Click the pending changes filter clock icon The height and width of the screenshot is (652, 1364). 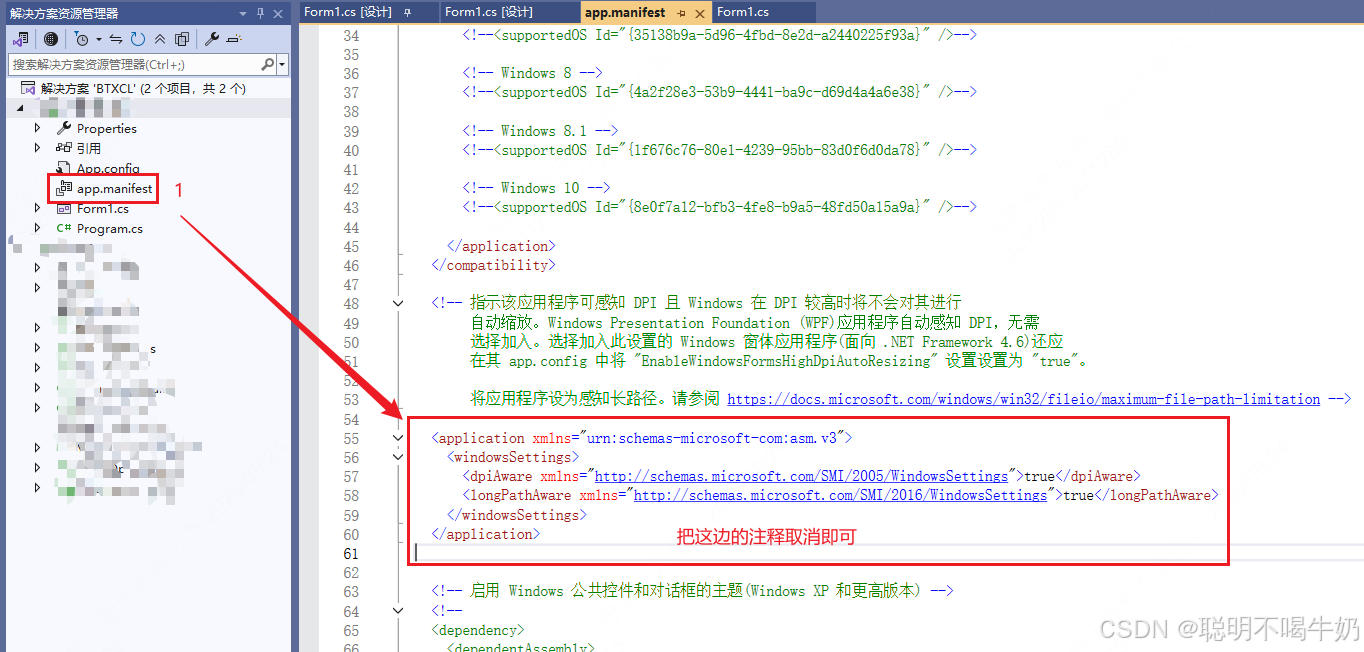82,39
